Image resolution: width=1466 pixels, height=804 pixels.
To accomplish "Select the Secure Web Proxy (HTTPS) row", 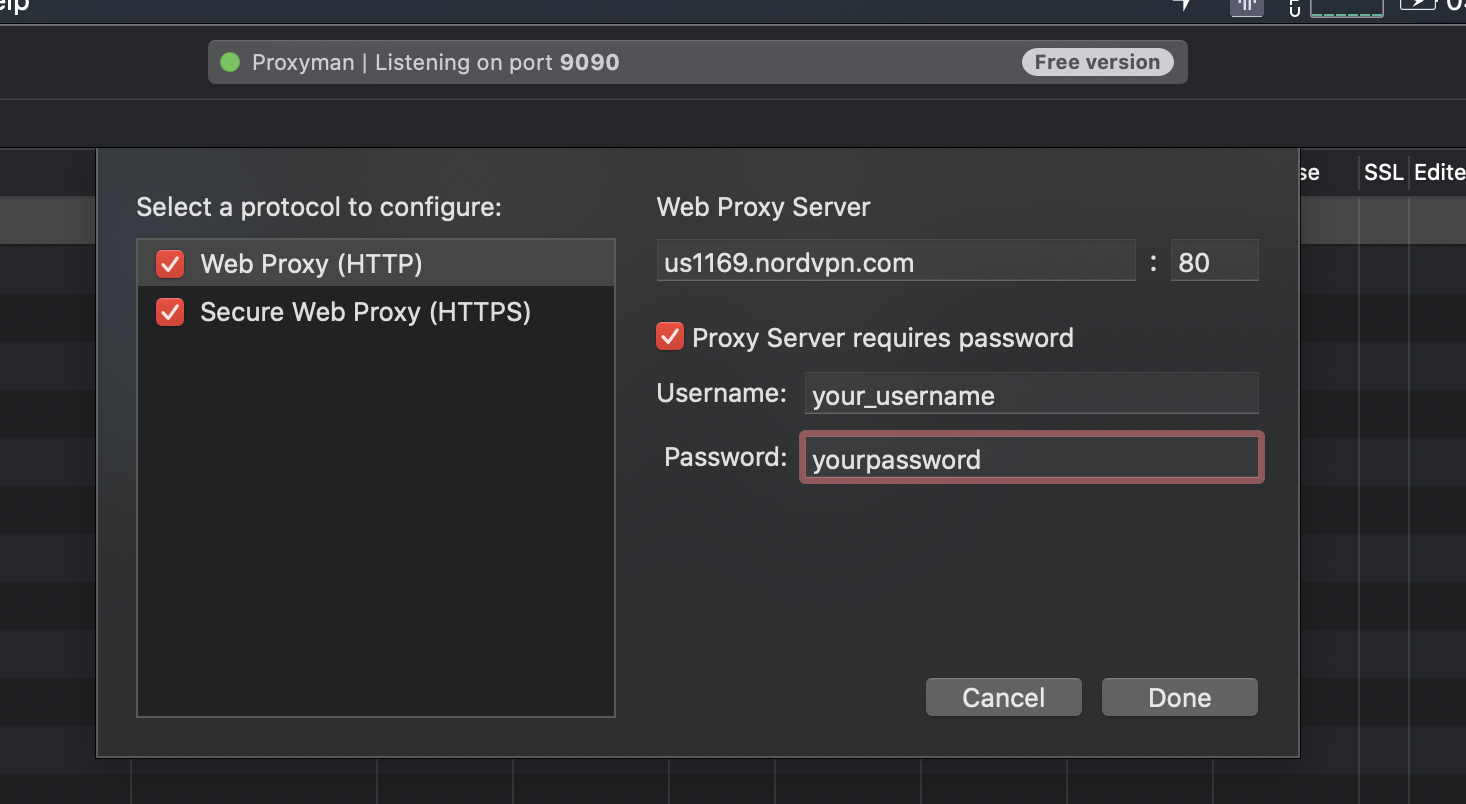I will click(376, 312).
